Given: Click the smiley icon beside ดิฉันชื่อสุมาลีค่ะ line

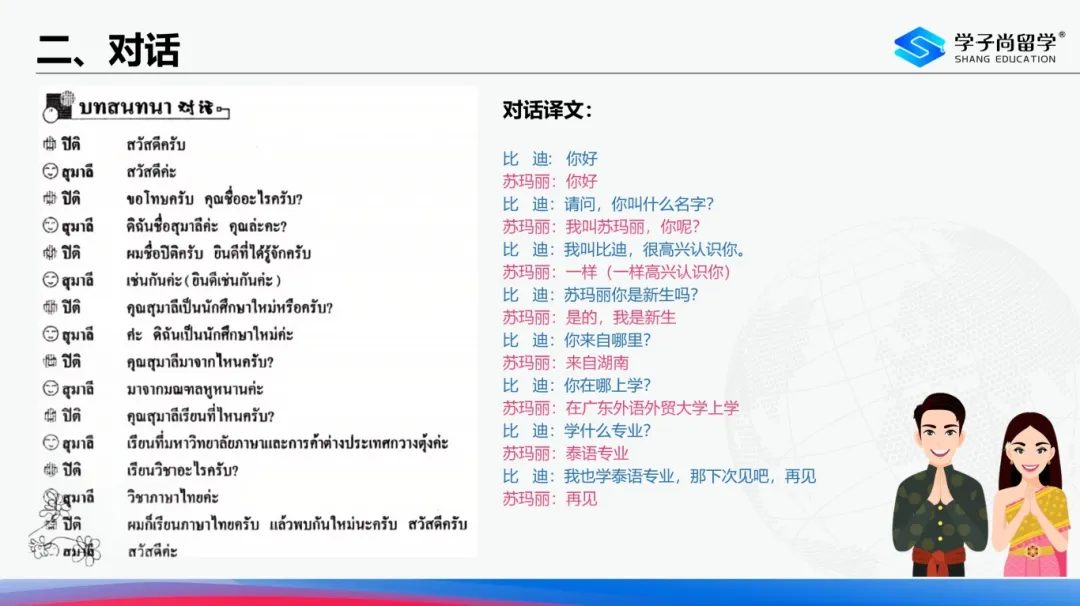Looking at the screenshot, I should (50, 226).
